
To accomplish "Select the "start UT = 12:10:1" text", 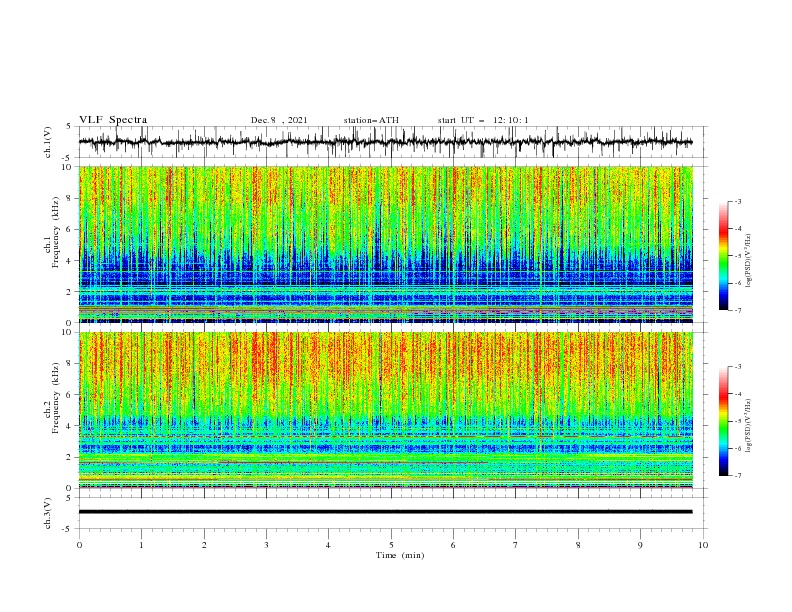I will point(483,120).
